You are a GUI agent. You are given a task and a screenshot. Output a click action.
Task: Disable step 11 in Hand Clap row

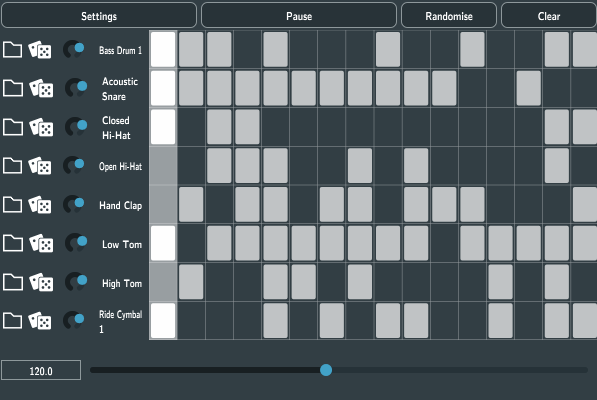(444, 204)
